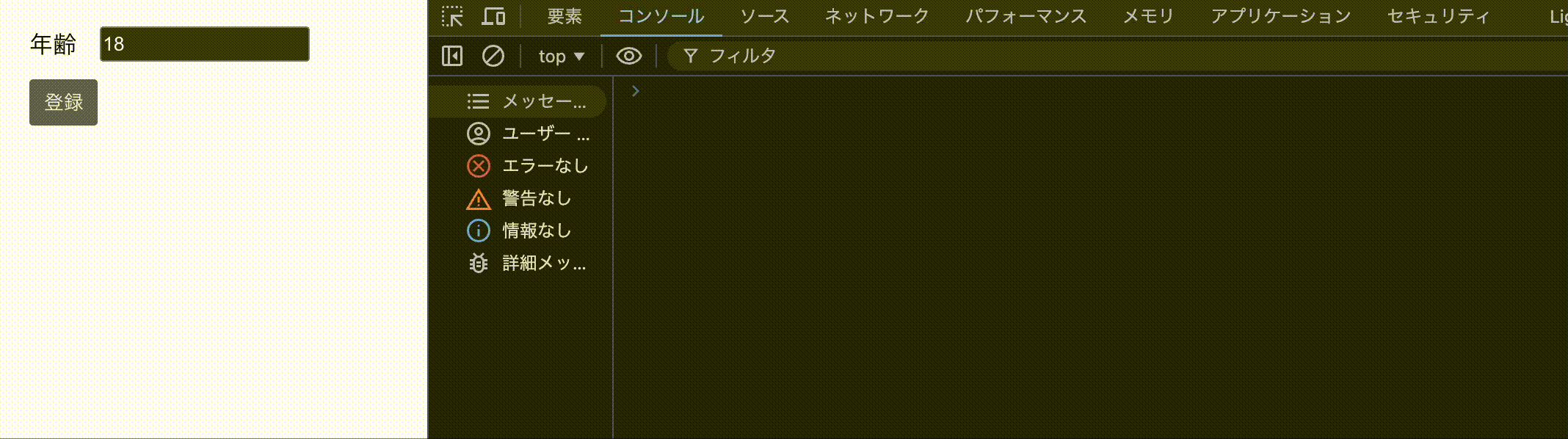The width and height of the screenshot is (1568, 439).
Task: Toggle the device toolbar icon
Action: tap(493, 16)
